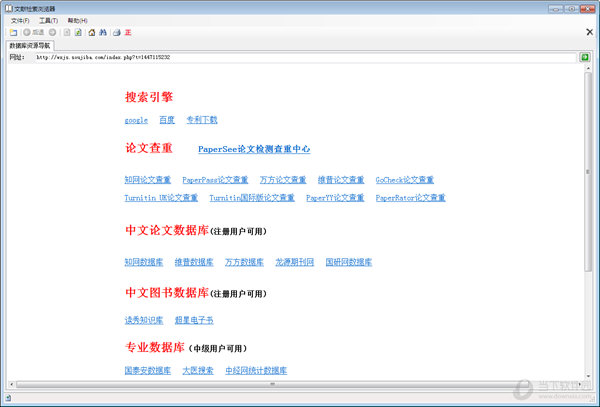Open the binoculars search icon

[103, 33]
